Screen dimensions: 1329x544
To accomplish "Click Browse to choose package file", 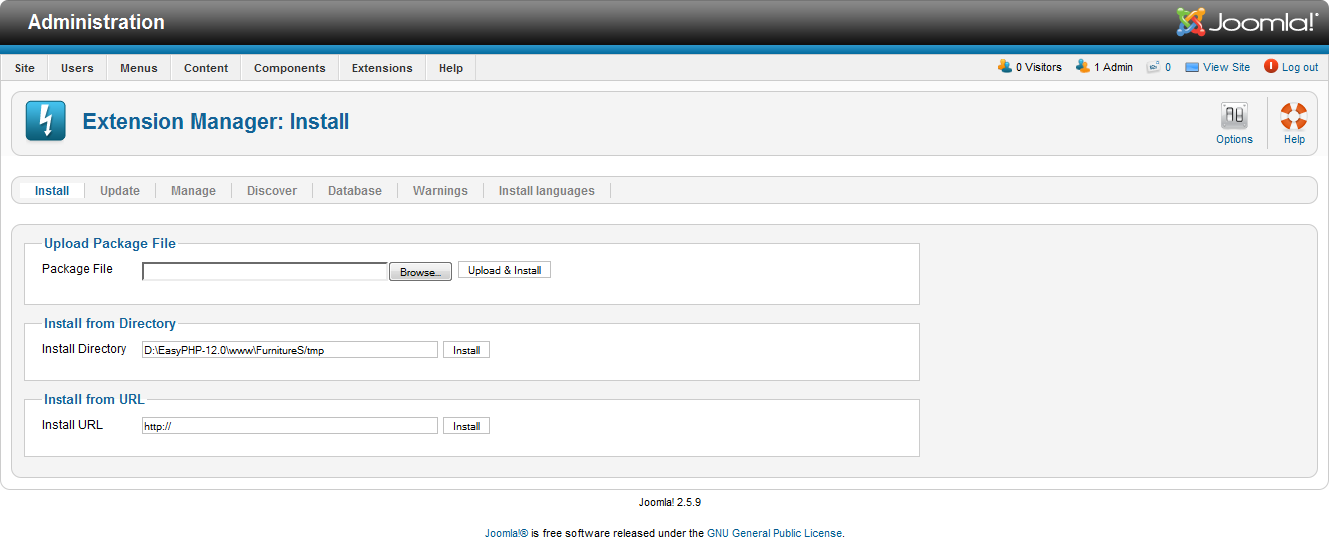I will coord(420,272).
